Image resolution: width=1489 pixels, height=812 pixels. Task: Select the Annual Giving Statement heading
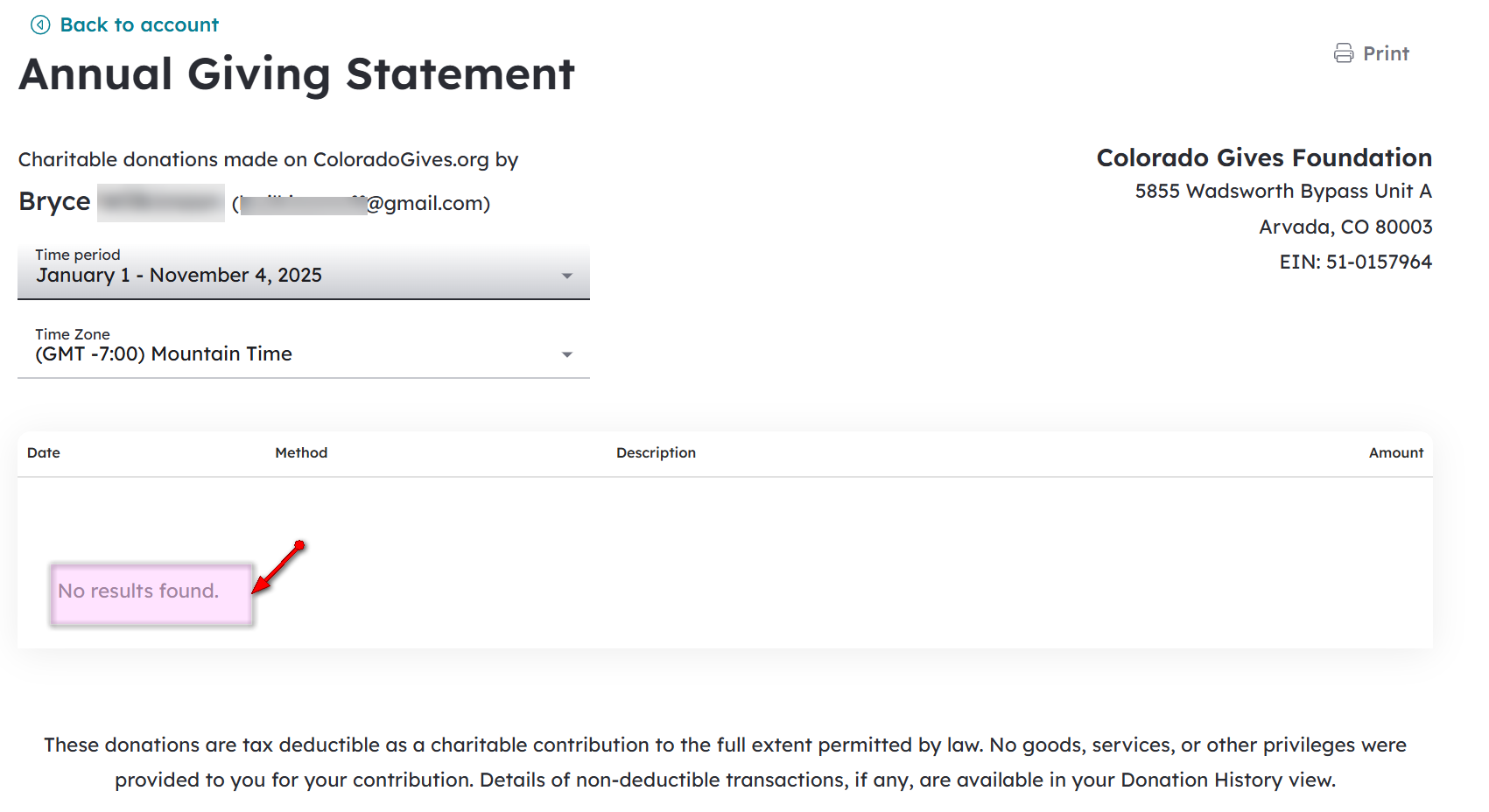(297, 74)
